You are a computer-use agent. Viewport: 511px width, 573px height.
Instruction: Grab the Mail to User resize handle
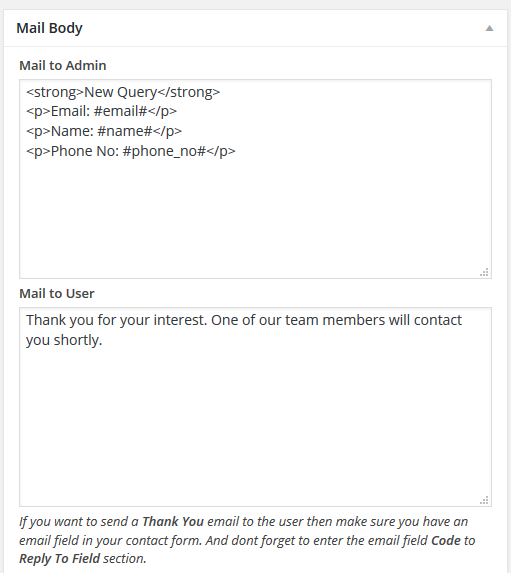click(x=484, y=501)
